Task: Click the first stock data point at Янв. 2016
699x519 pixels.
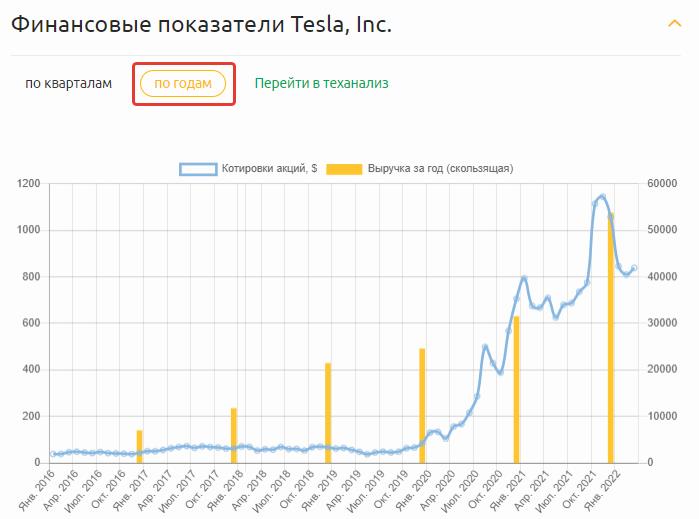Action: [x=53, y=454]
